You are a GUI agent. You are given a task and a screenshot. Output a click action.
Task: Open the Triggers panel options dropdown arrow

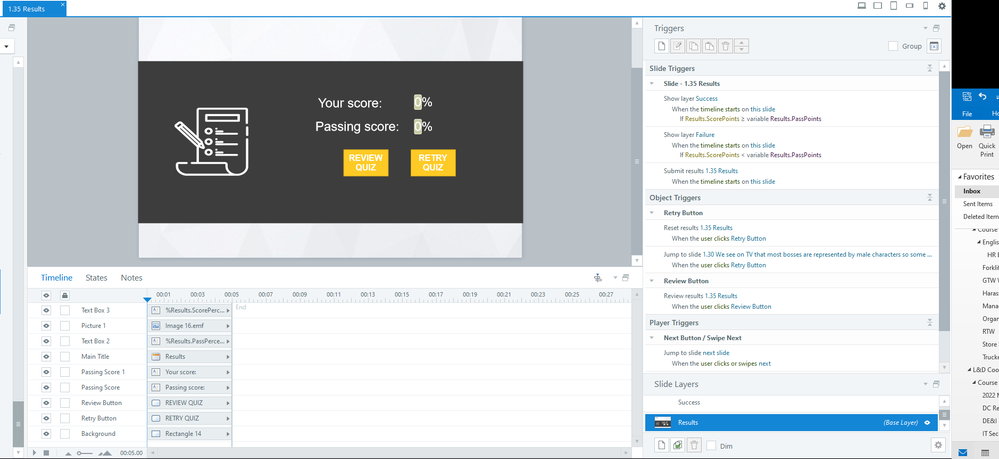pos(926,28)
